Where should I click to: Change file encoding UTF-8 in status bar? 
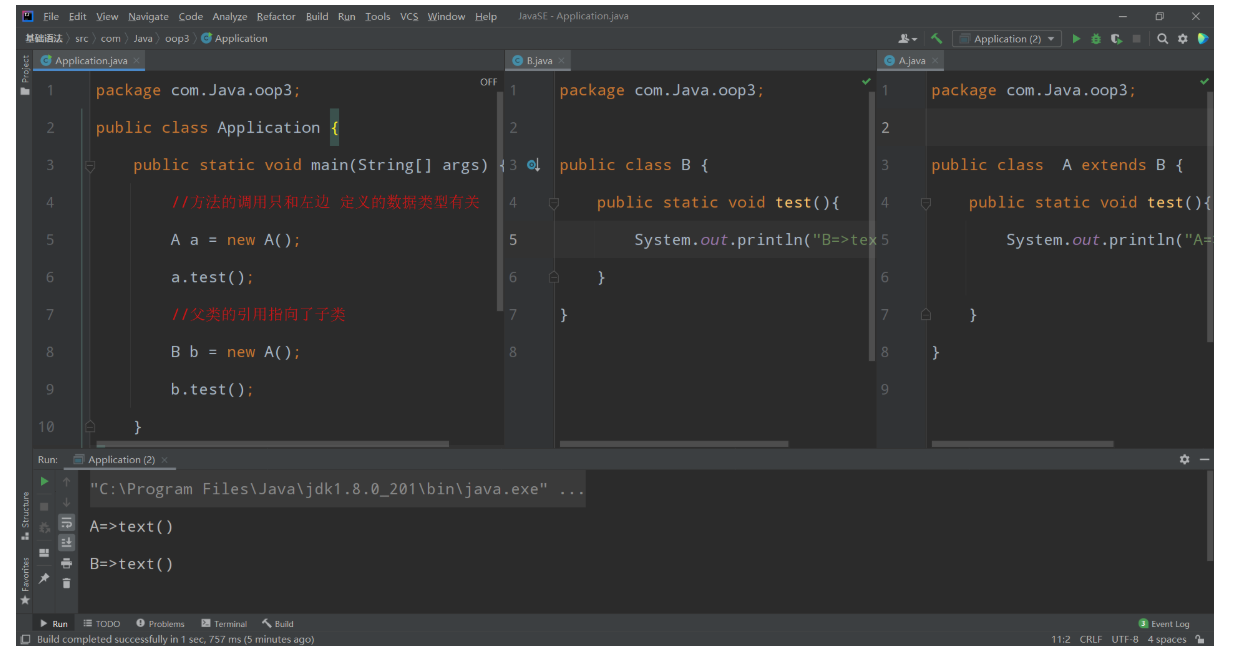coord(1125,639)
